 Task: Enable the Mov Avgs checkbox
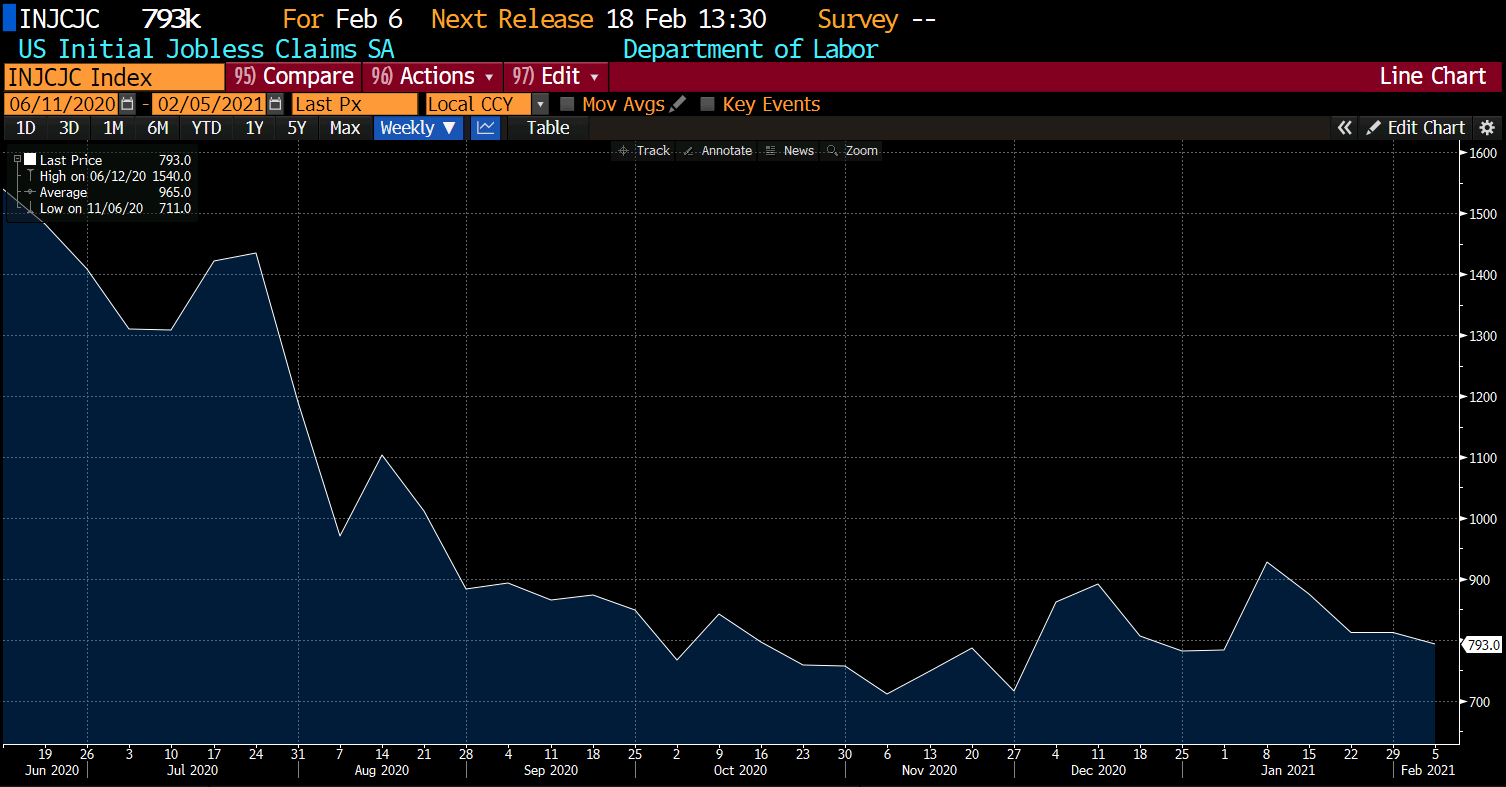pyautogui.click(x=567, y=104)
